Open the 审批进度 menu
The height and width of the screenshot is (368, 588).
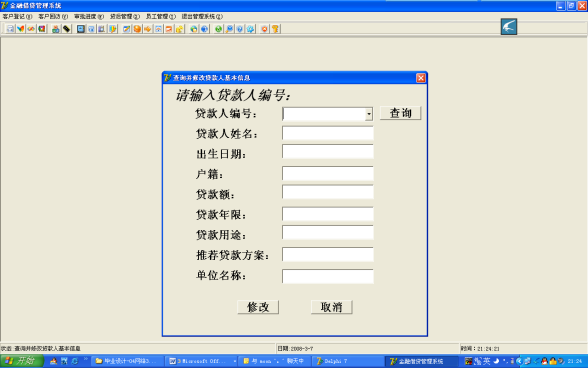point(89,17)
